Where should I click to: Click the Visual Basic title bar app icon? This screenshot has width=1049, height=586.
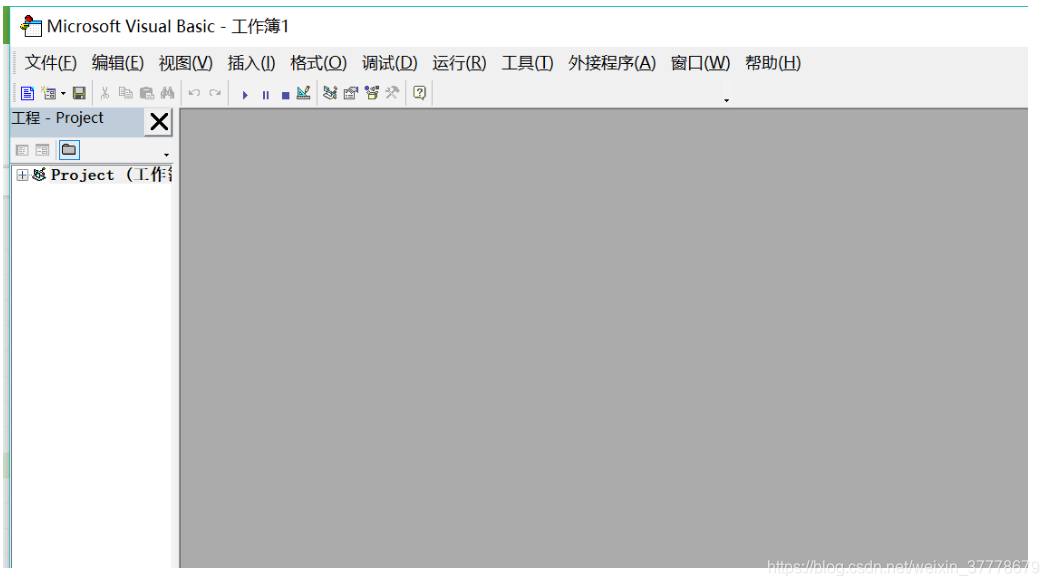31,26
